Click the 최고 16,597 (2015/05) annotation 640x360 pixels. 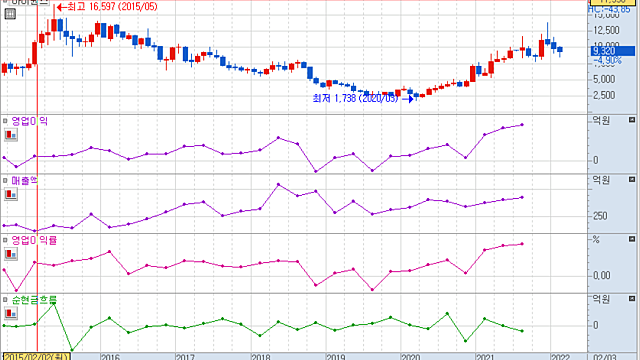pos(107,7)
